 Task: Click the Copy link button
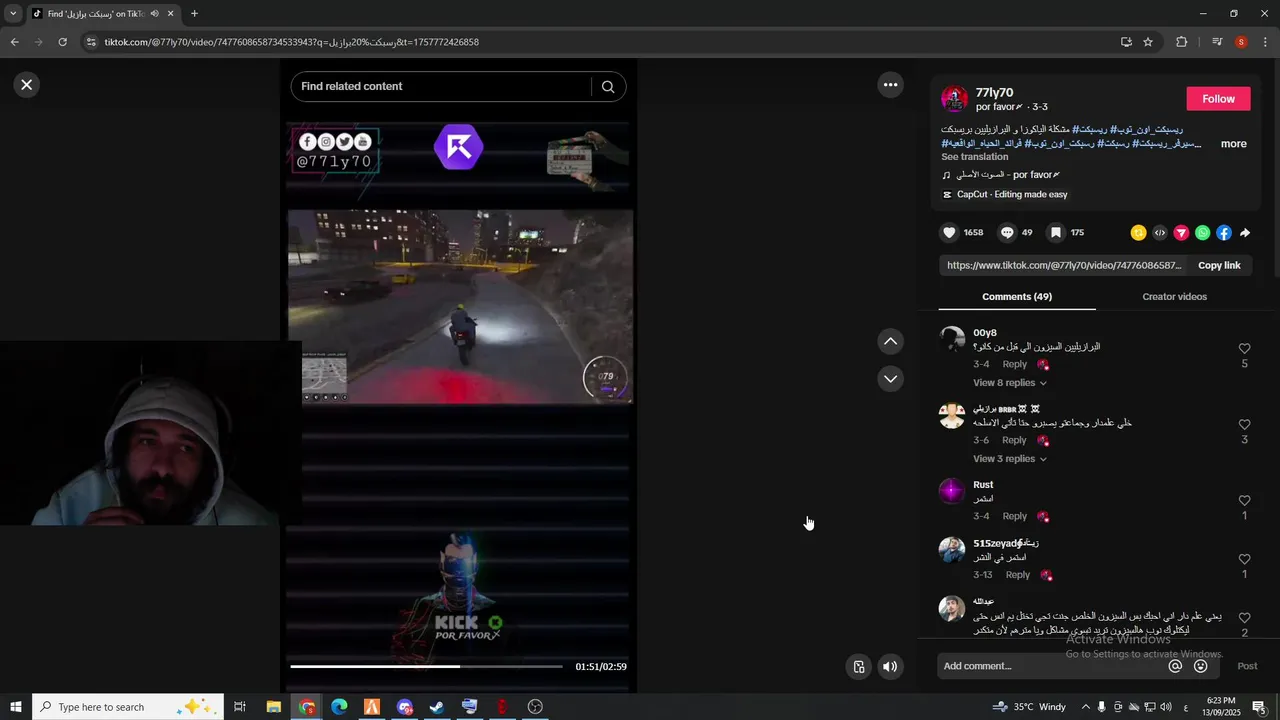coord(1219,265)
